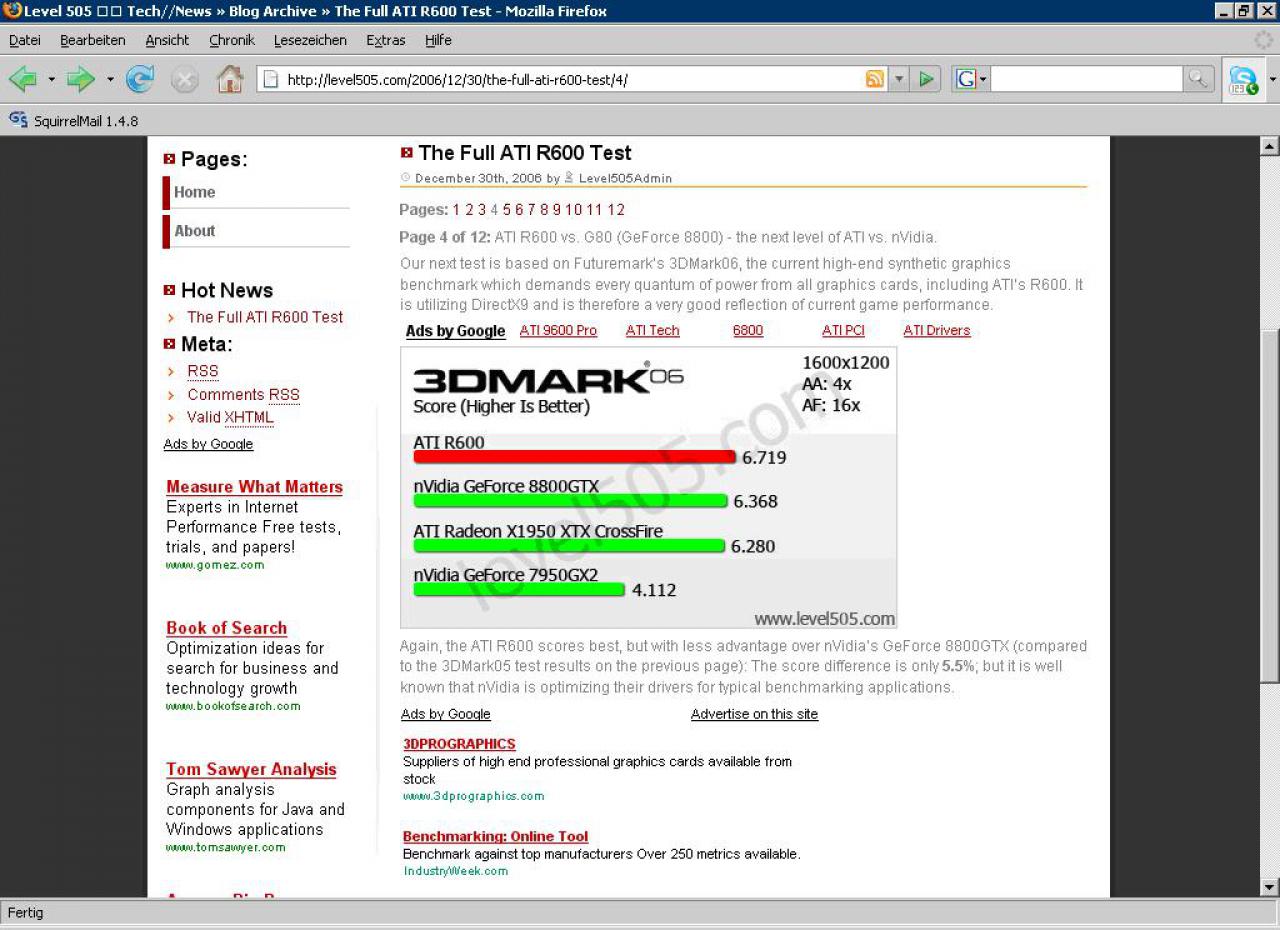Open the ATI 9600 Pro ad link

point(558,331)
